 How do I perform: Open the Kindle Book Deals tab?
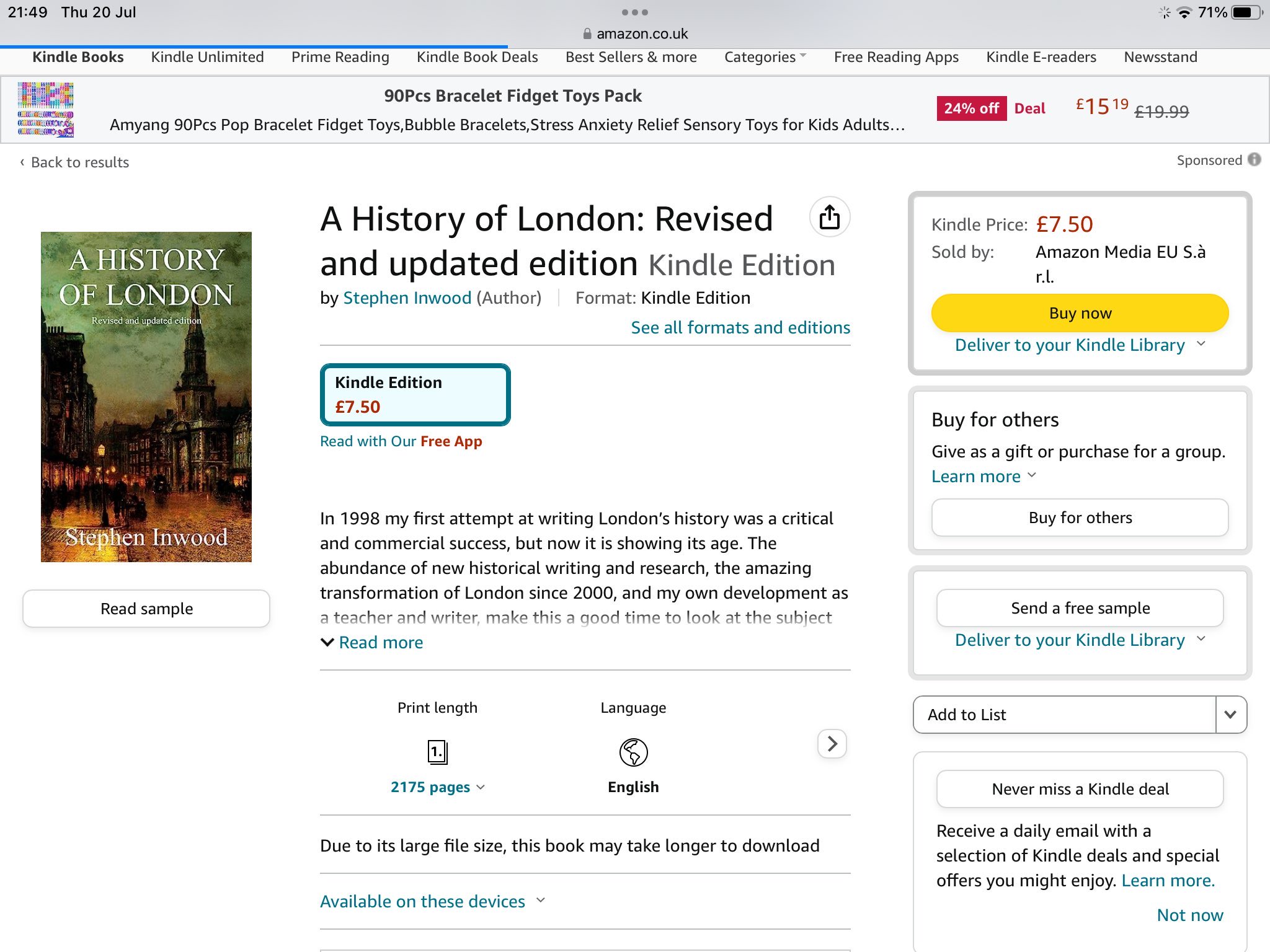[x=477, y=57]
